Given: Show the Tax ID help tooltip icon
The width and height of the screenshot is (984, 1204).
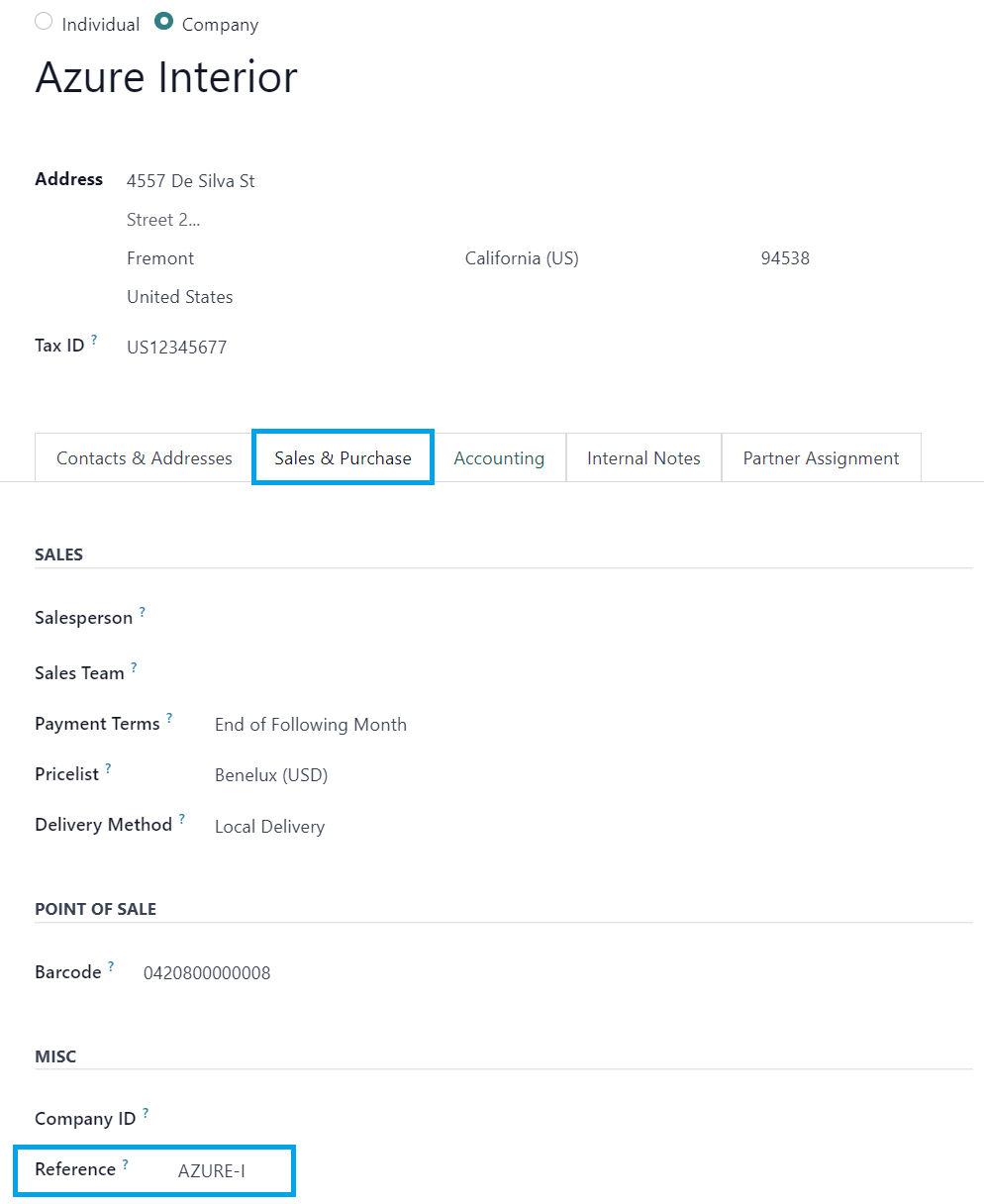Looking at the screenshot, I should (x=94, y=340).
